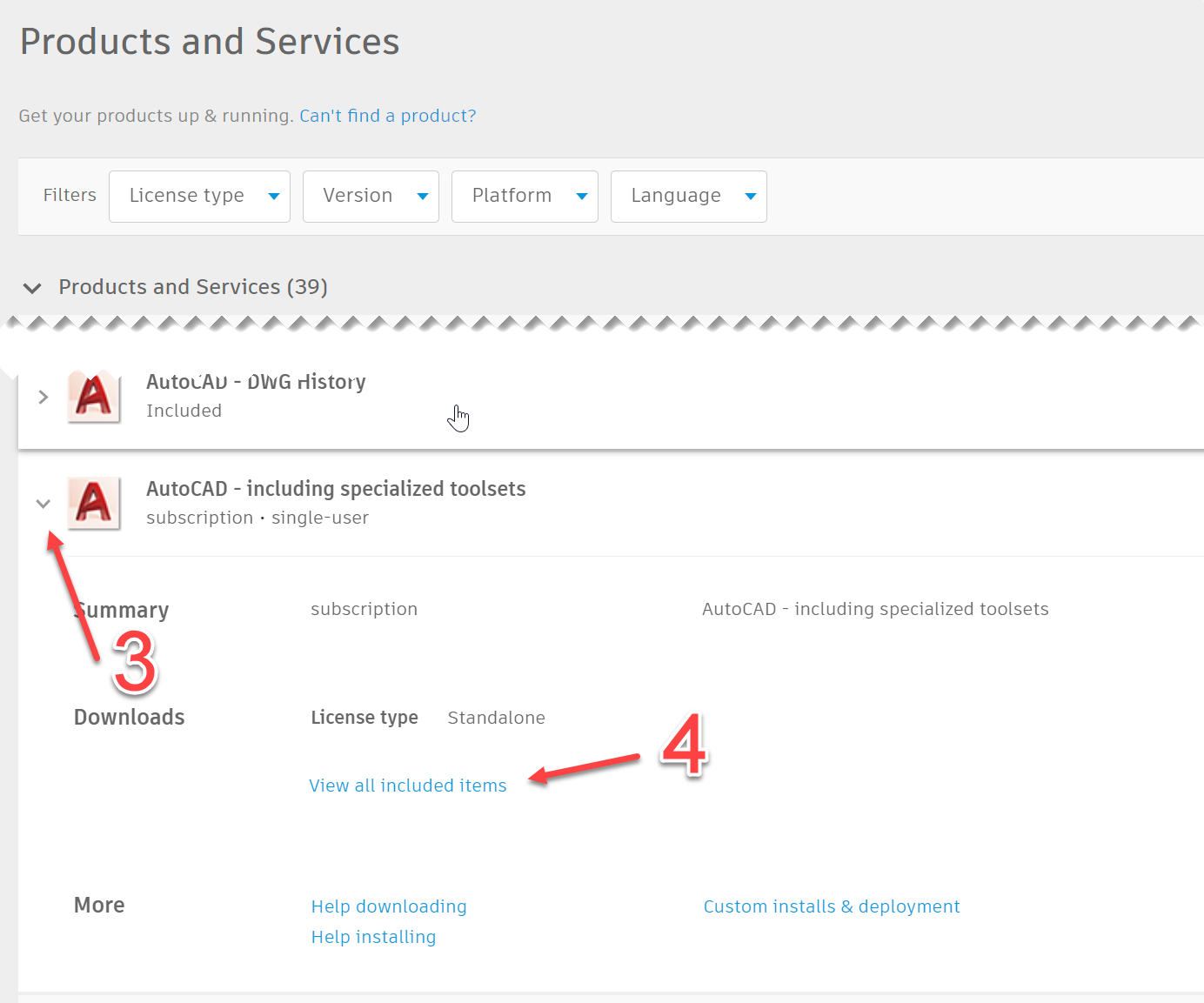Click the "Standalone" license type value
This screenshot has height=1003, width=1204.
(497, 718)
